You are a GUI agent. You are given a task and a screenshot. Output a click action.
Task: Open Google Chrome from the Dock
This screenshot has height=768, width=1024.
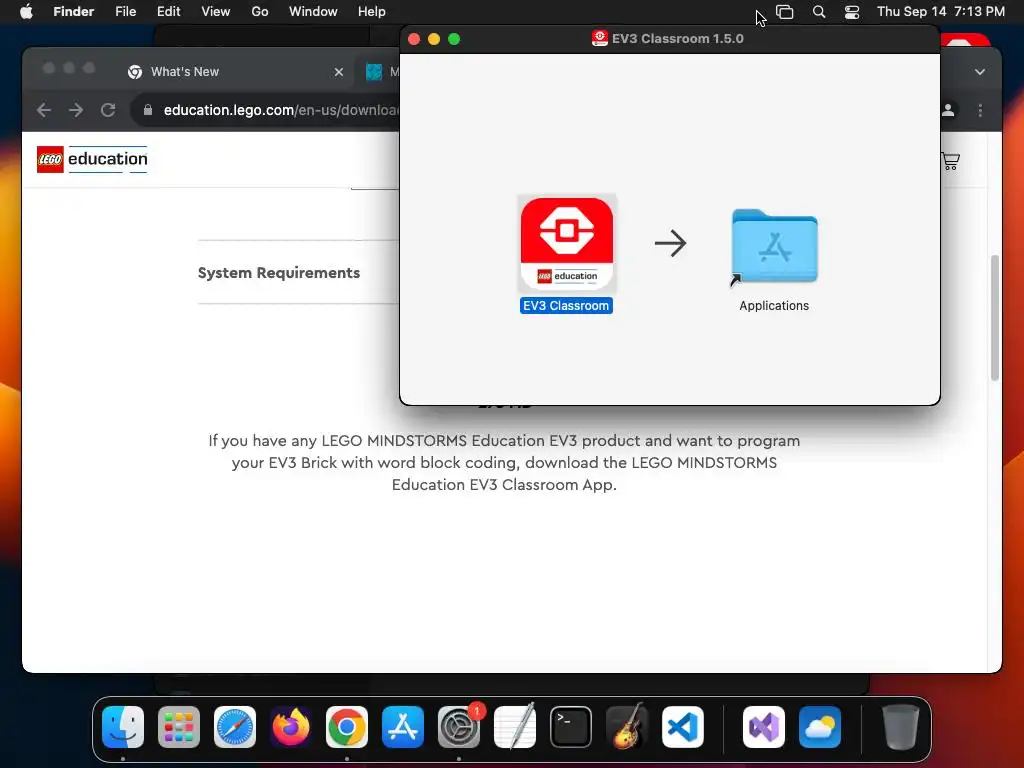coord(347,727)
